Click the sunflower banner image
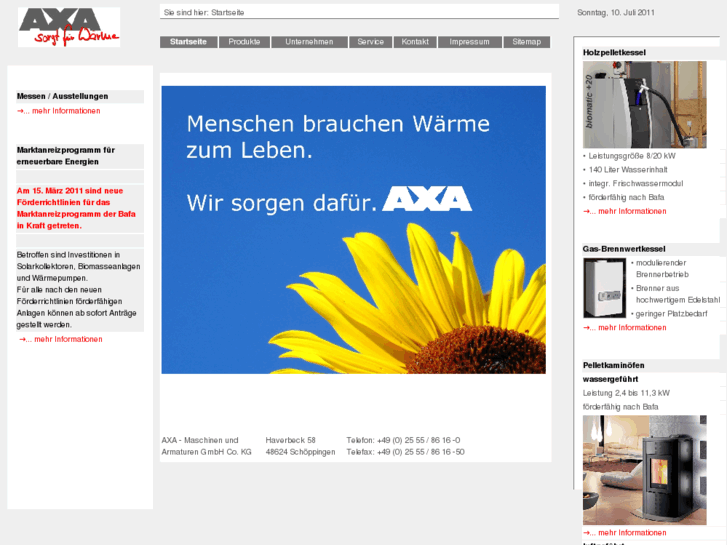 pyautogui.click(x=353, y=230)
